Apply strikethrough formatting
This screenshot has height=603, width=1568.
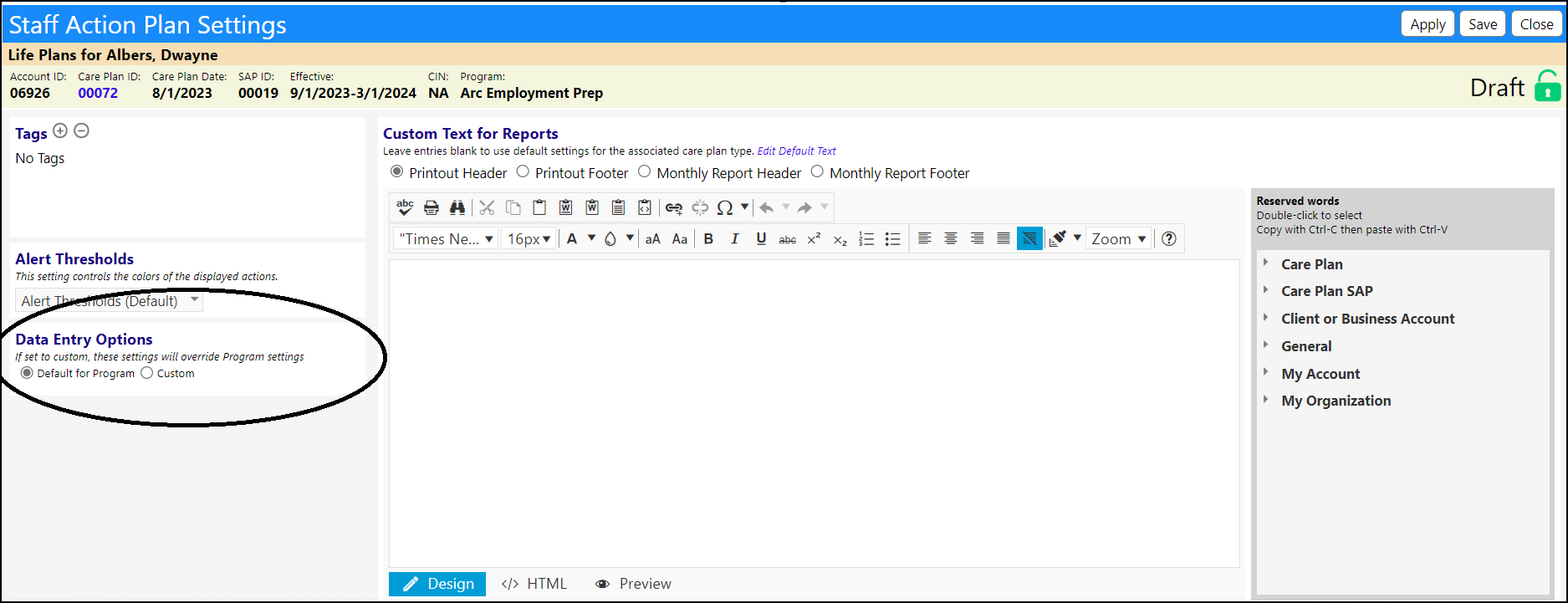[x=788, y=239]
